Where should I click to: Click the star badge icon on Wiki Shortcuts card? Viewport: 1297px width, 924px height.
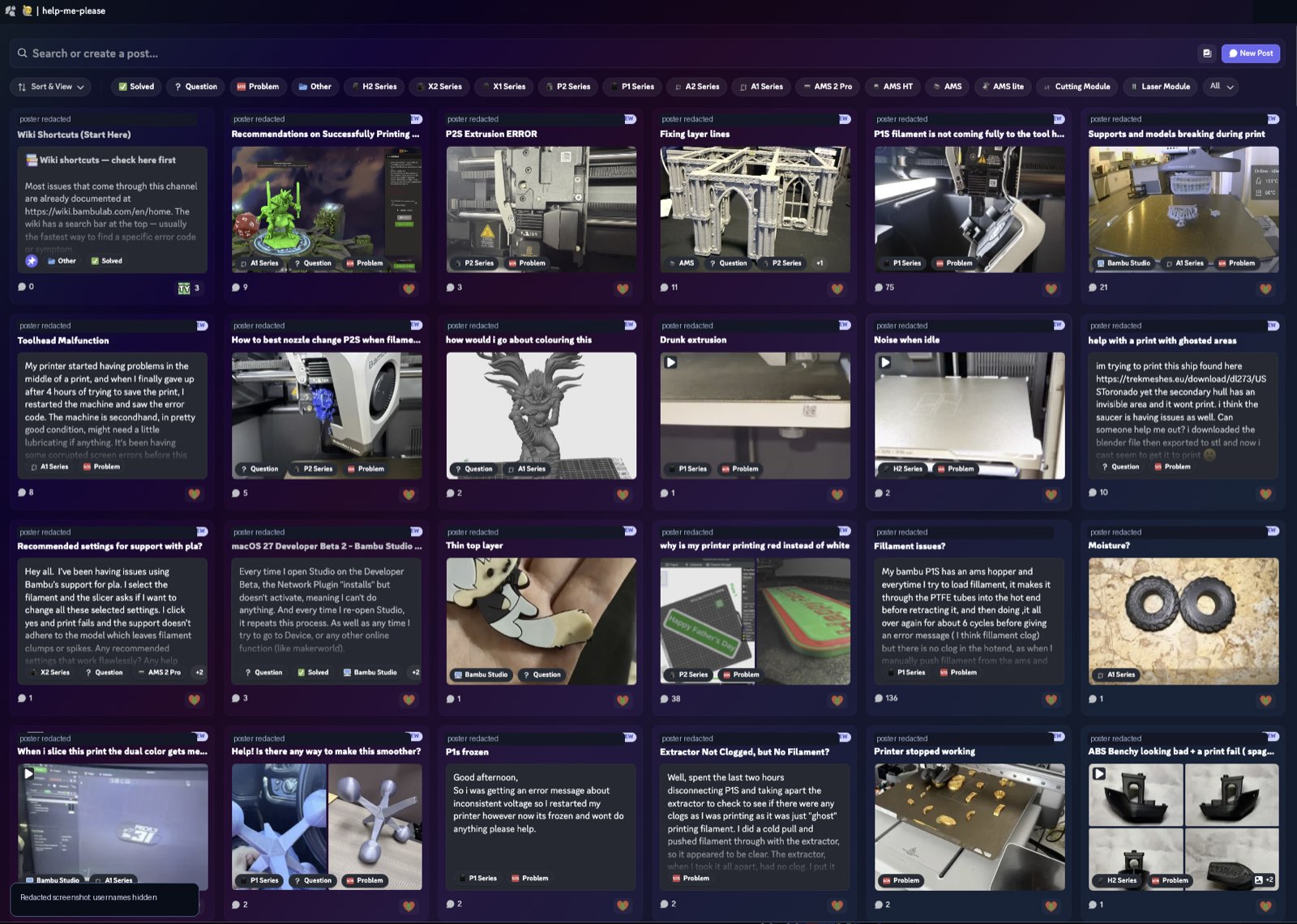point(32,261)
